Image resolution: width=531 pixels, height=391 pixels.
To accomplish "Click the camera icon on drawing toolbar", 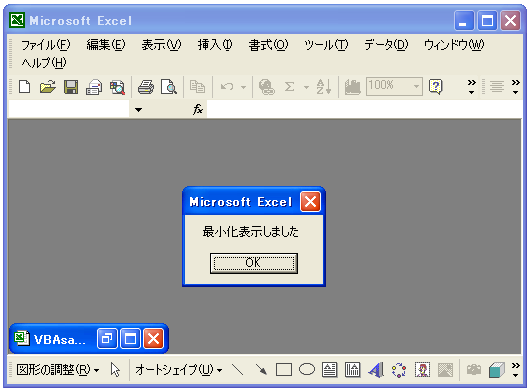I will [474, 370].
